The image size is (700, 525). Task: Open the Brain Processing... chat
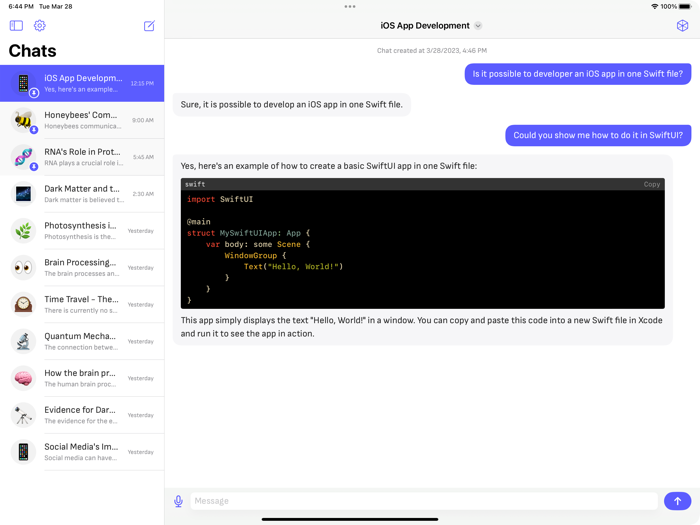pyautogui.click(x=82, y=267)
